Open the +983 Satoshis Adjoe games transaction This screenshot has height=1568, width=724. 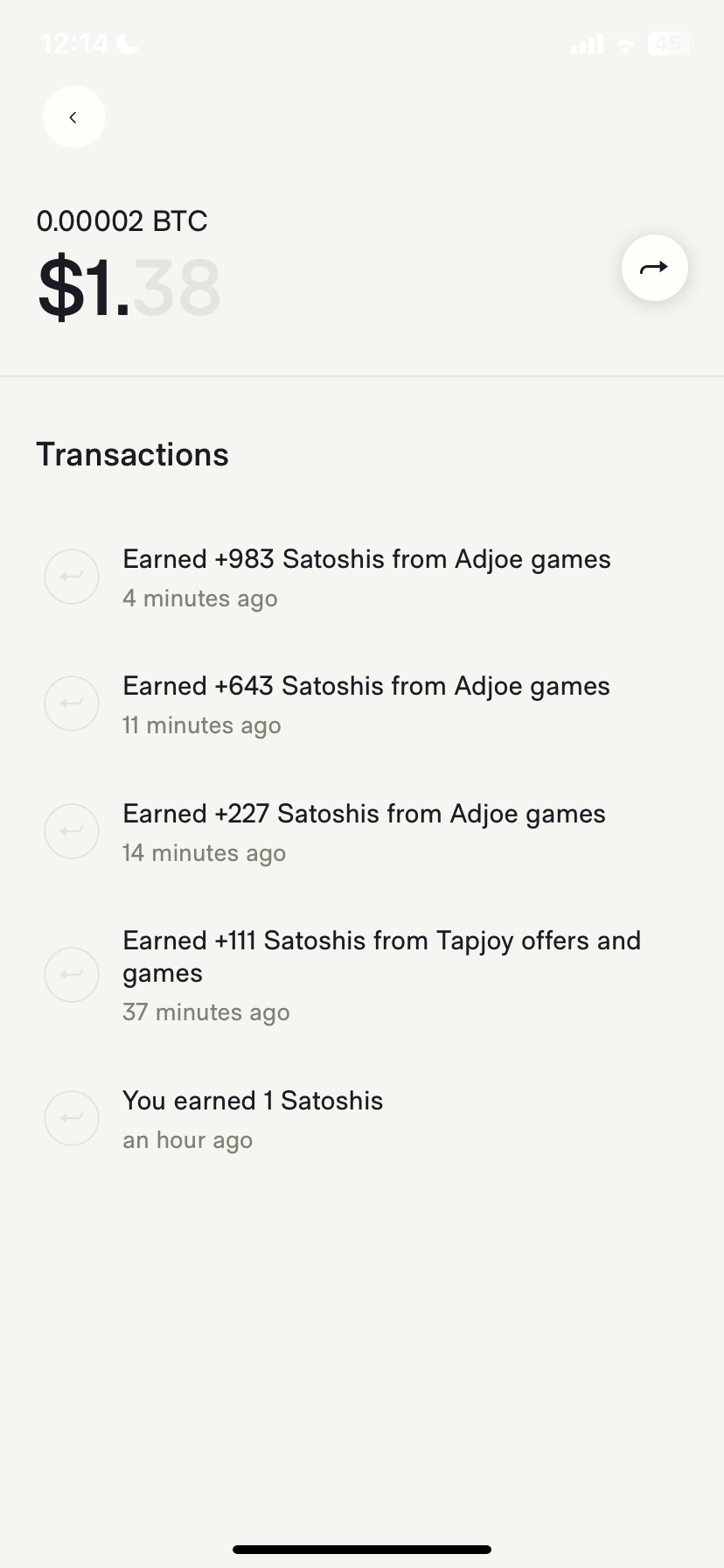[366, 560]
